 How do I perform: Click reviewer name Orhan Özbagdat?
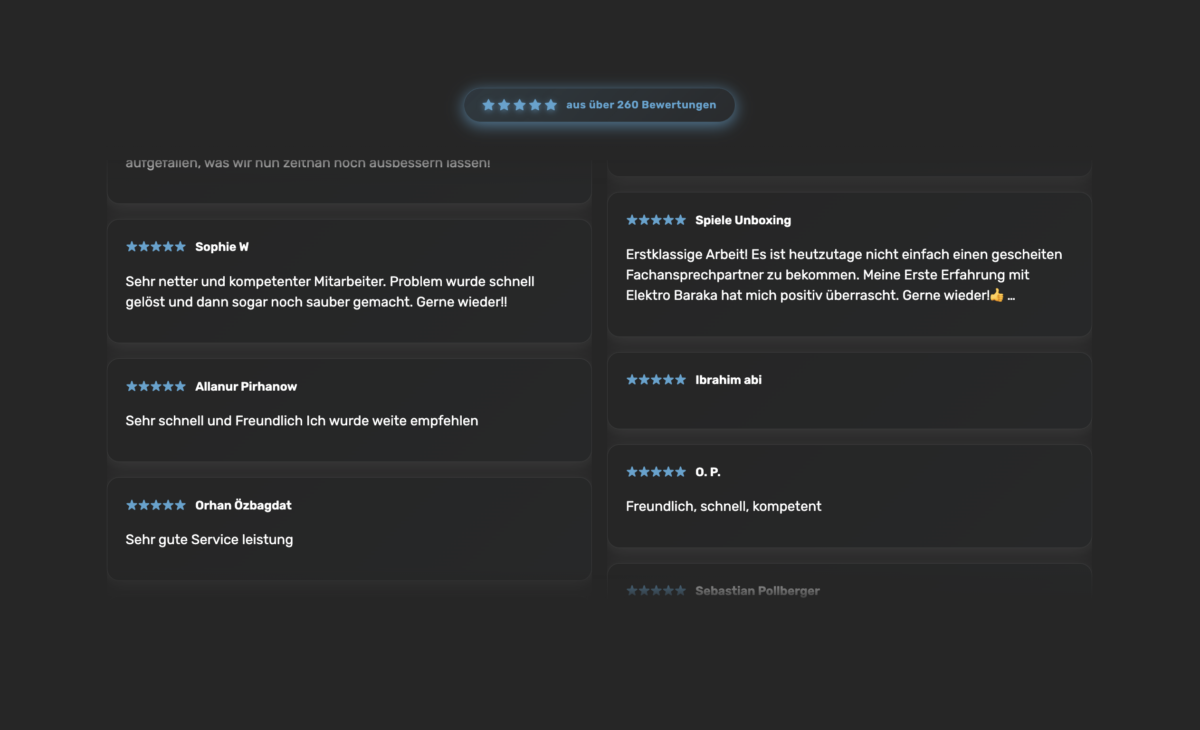[x=243, y=506]
